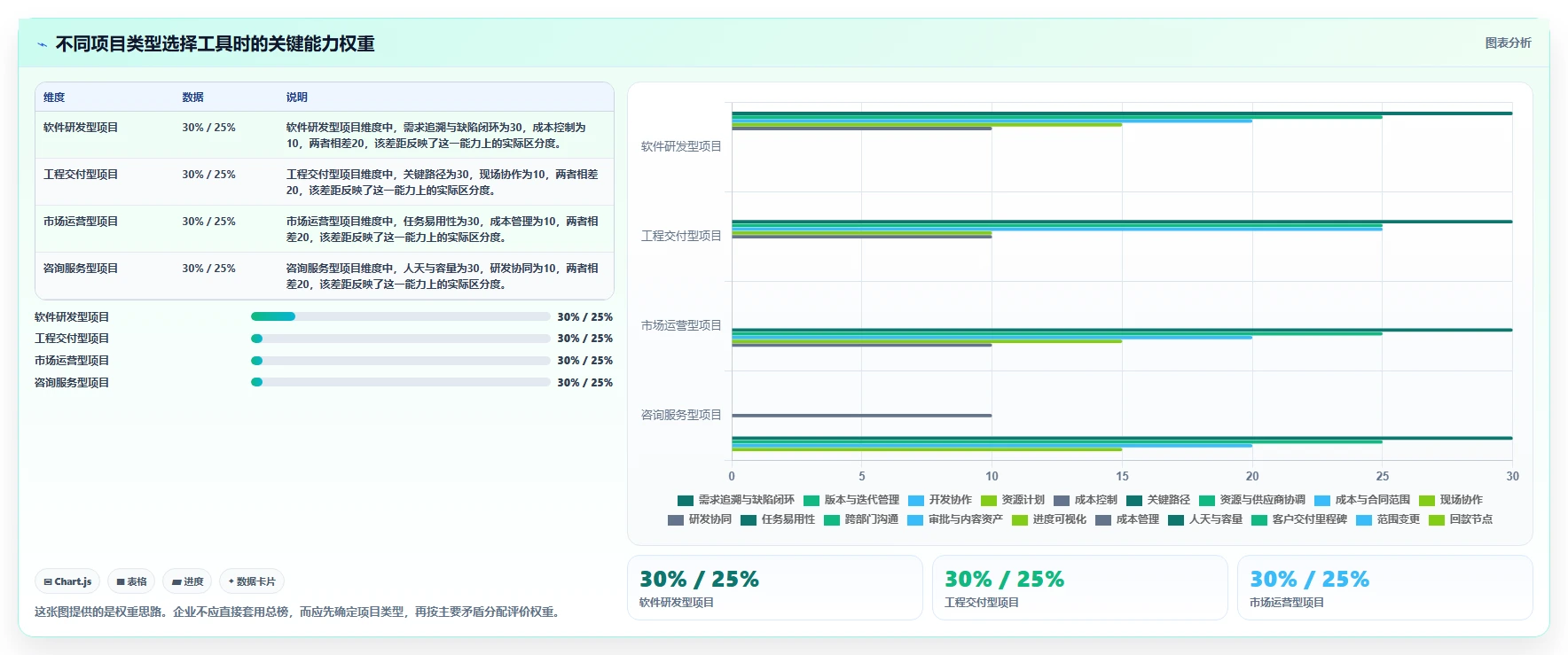Select the 工程交付型项目 table row name
Screen dimensions: 1568x655
coord(81,175)
